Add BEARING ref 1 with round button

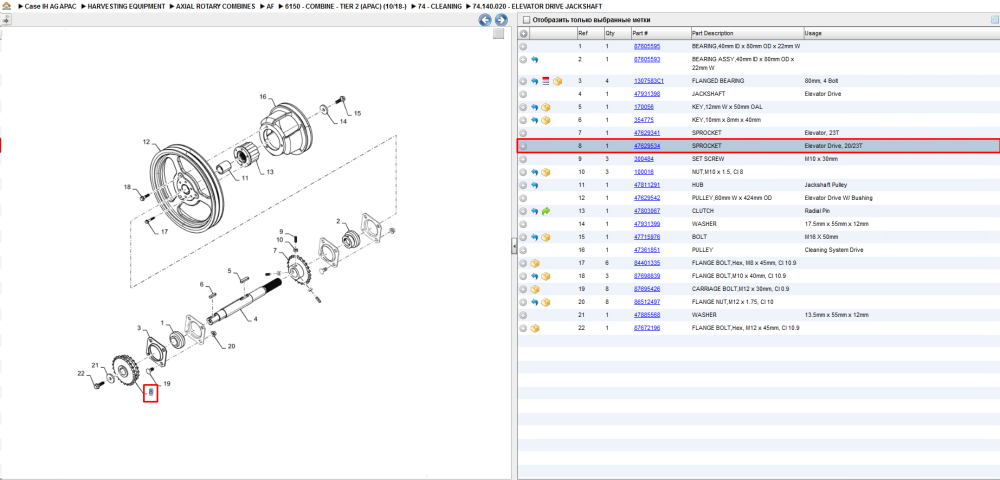click(524, 47)
